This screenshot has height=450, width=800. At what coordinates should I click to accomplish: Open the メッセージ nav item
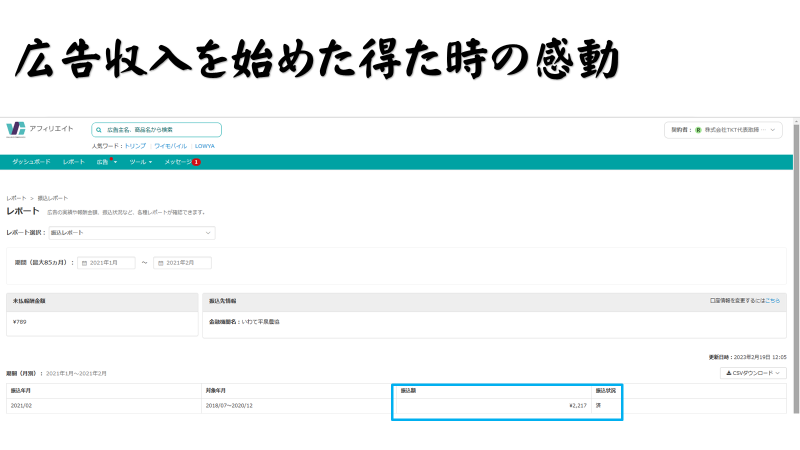click(178, 162)
